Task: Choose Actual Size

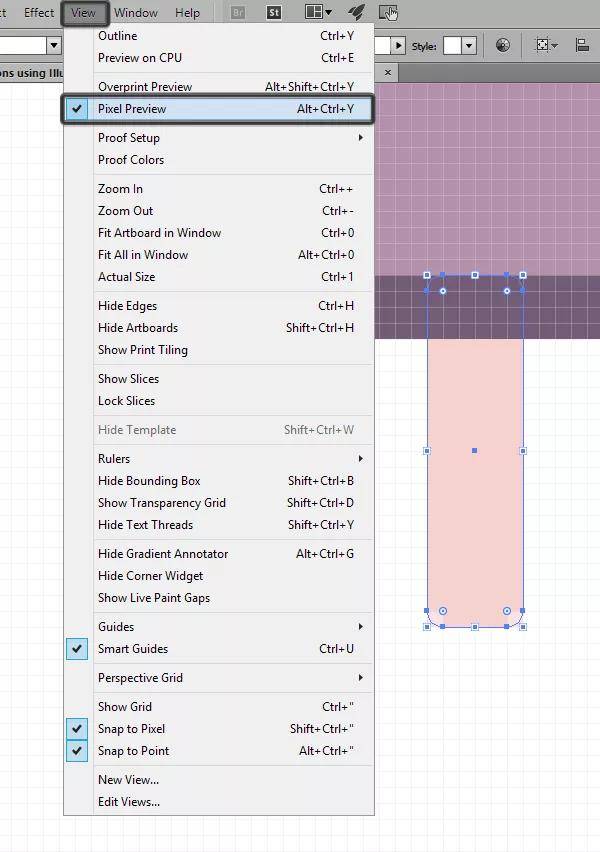Action: [x=217, y=277]
